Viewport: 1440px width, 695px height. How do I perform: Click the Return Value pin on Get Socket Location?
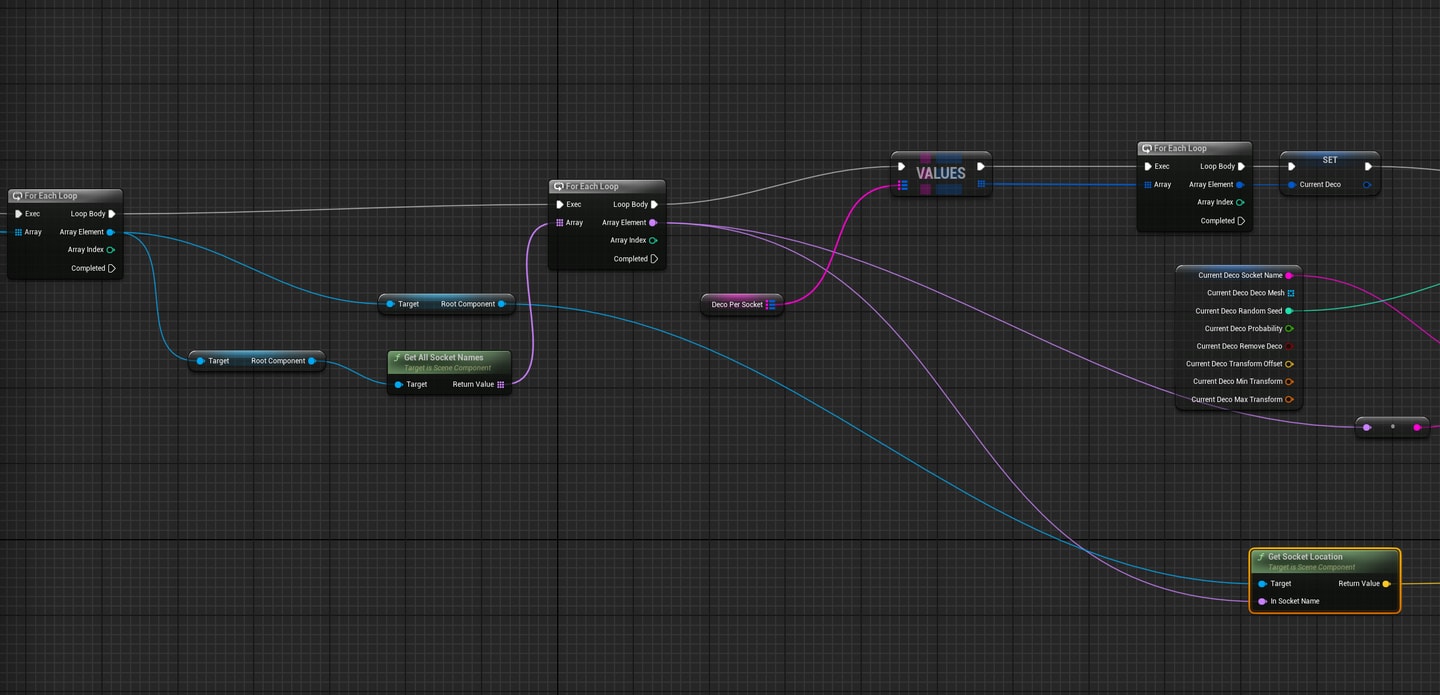1386,583
